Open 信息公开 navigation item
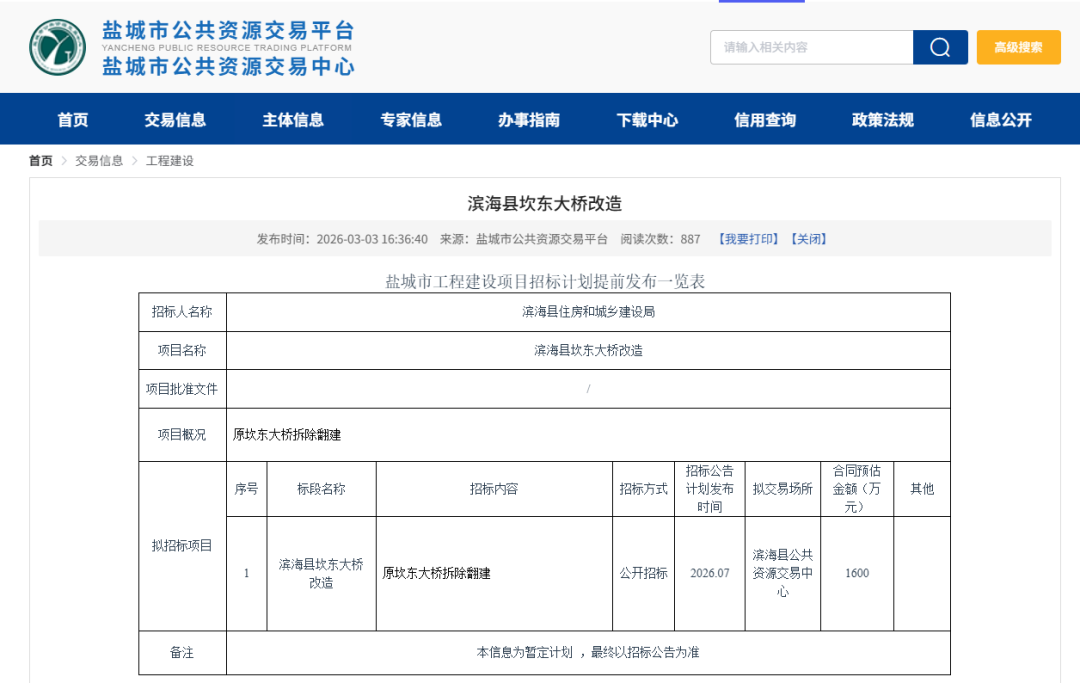The height and width of the screenshot is (683, 1080). pos(1001,120)
